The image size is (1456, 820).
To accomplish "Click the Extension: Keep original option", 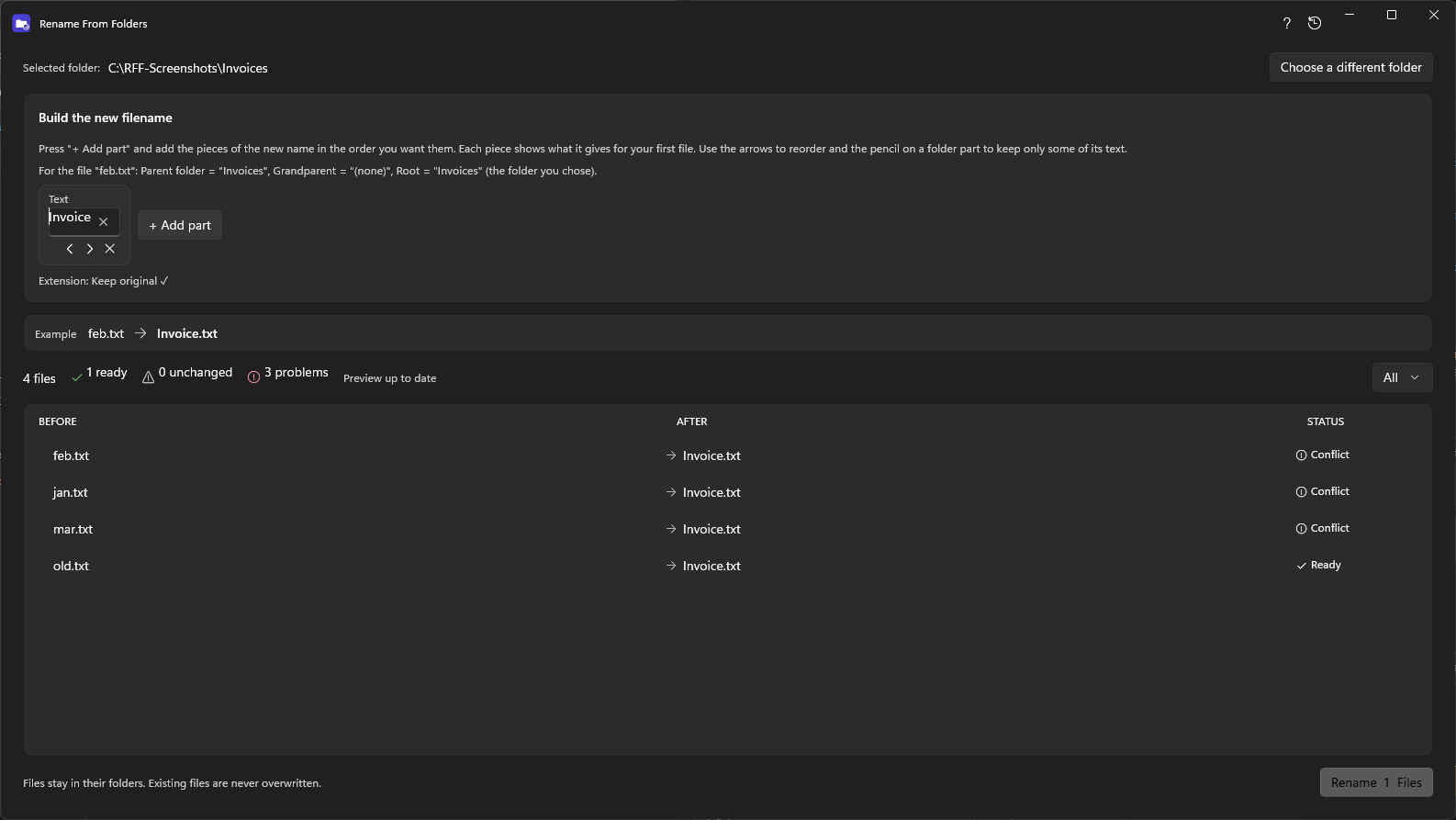I will [104, 281].
